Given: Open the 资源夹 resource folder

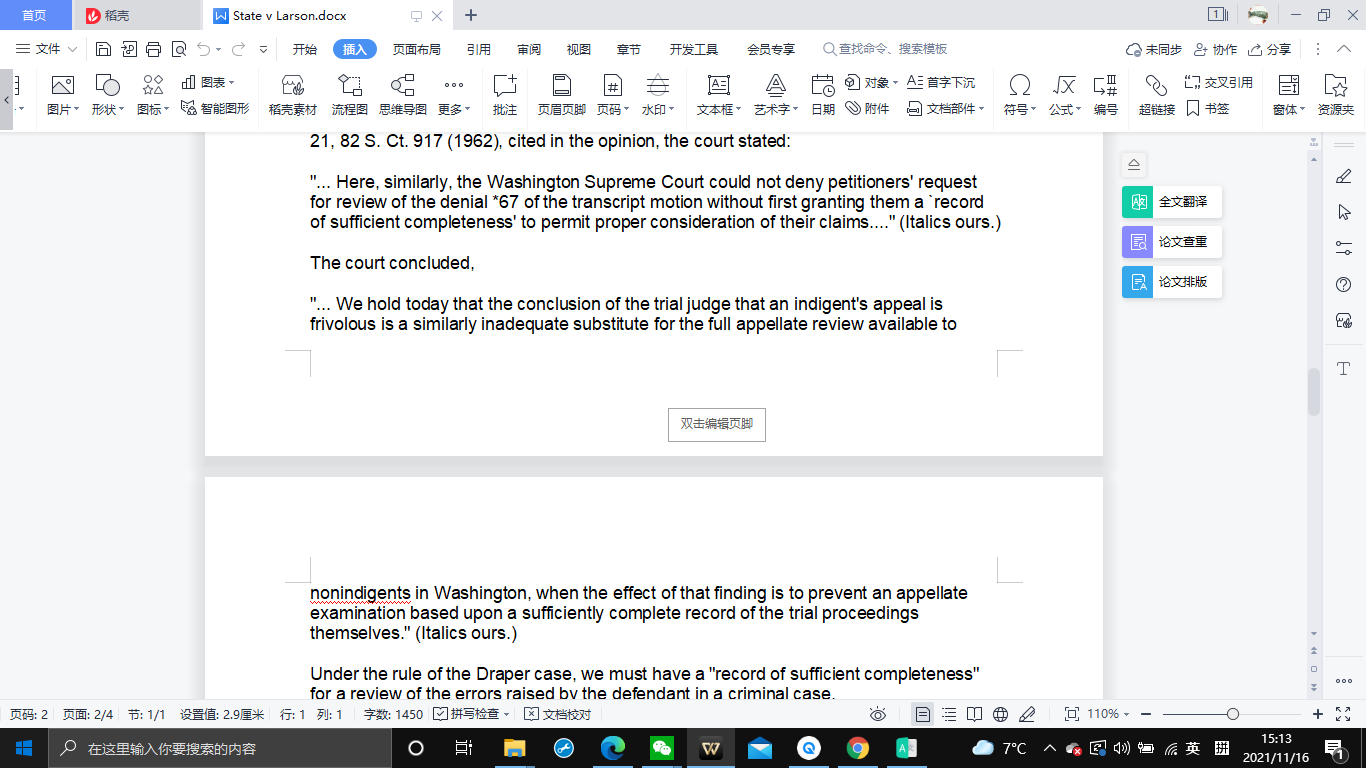Looking at the screenshot, I should (1336, 95).
